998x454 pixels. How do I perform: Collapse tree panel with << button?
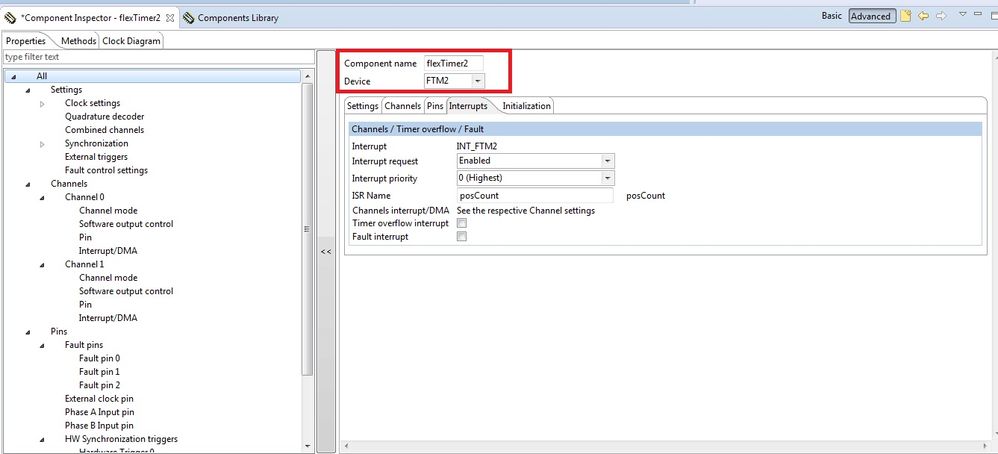(326, 252)
